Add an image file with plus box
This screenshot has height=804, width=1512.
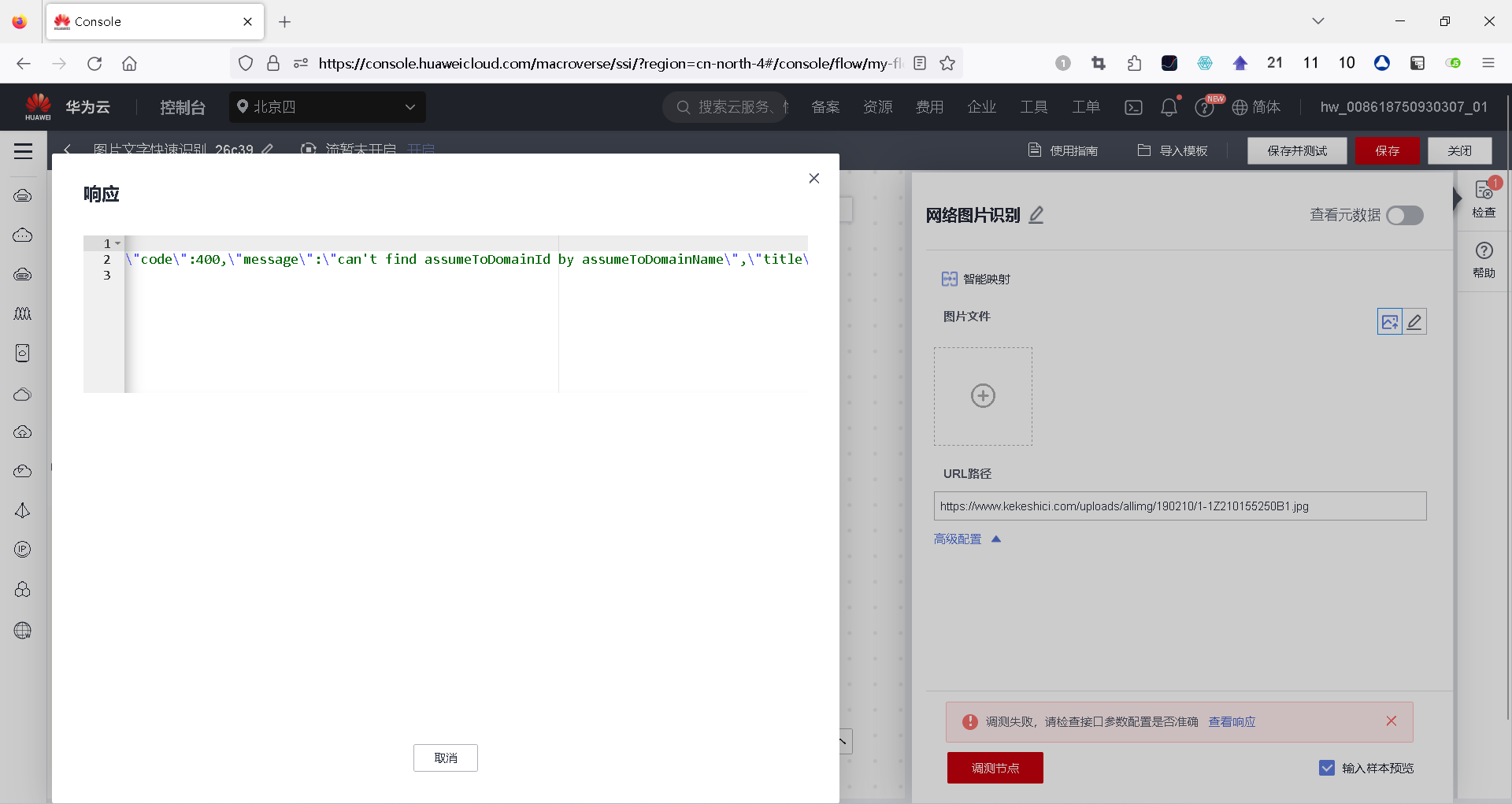(x=983, y=396)
